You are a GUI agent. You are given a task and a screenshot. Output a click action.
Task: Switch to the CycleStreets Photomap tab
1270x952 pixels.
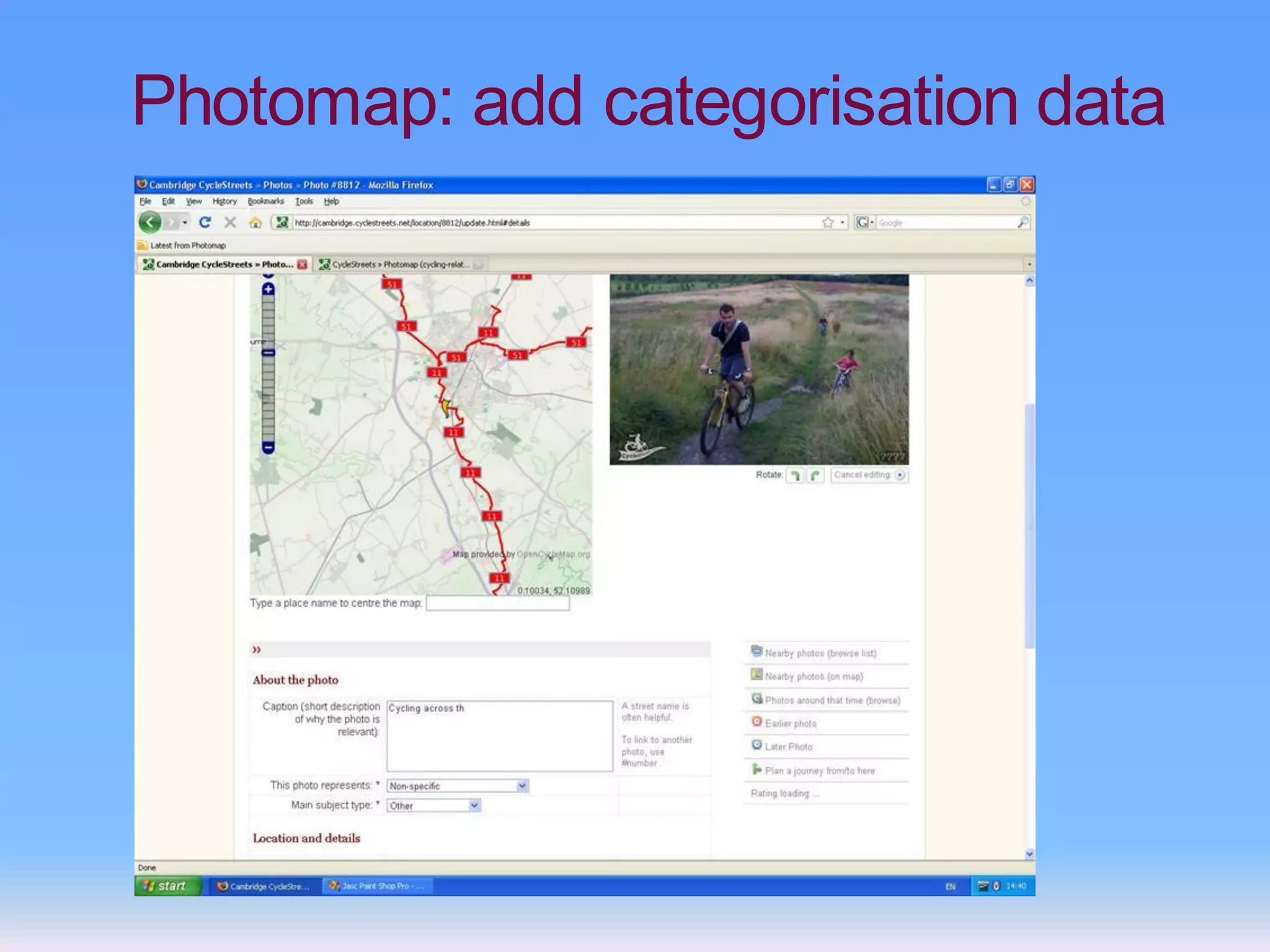click(399, 265)
